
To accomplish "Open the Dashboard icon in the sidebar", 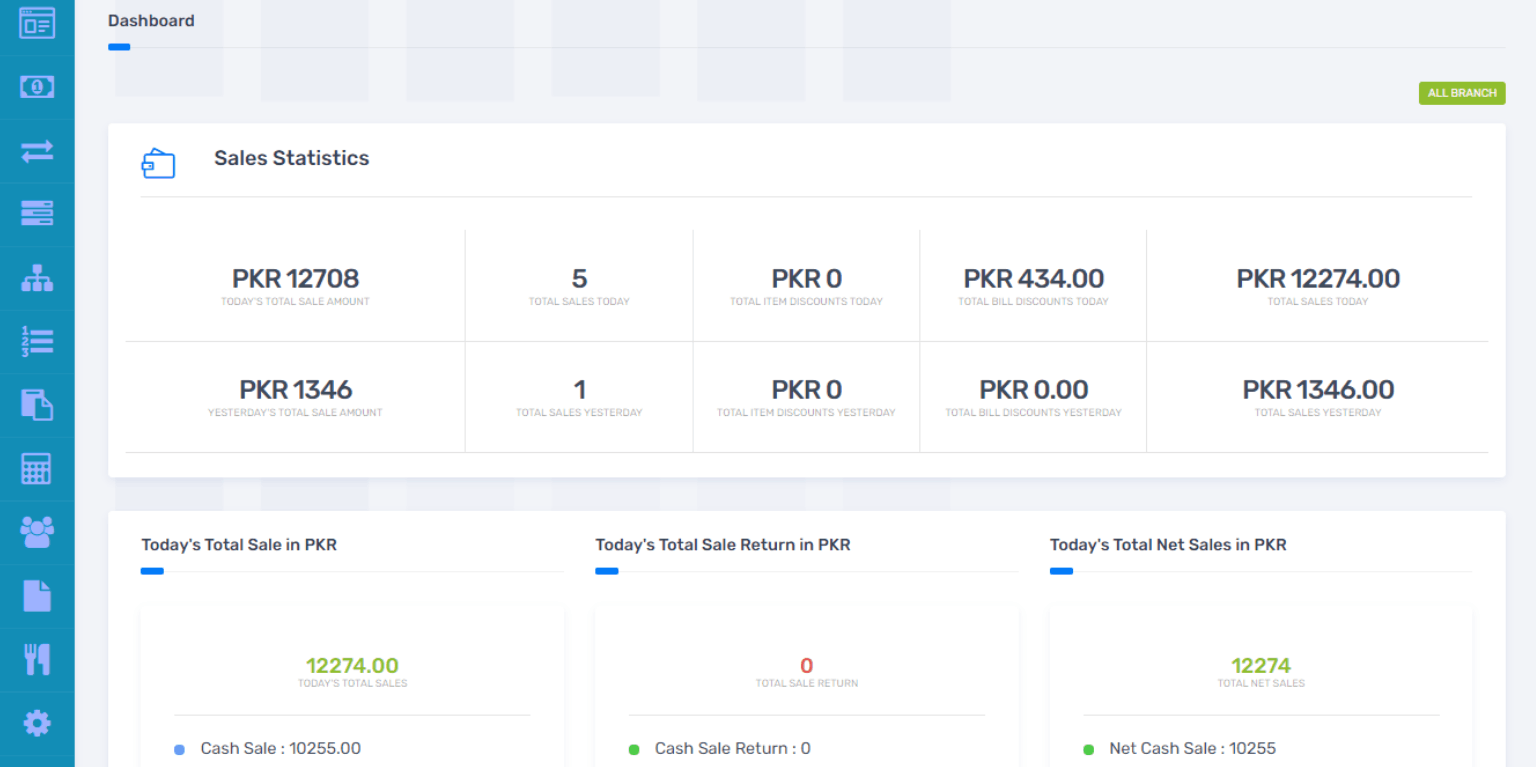I will click(37, 23).
